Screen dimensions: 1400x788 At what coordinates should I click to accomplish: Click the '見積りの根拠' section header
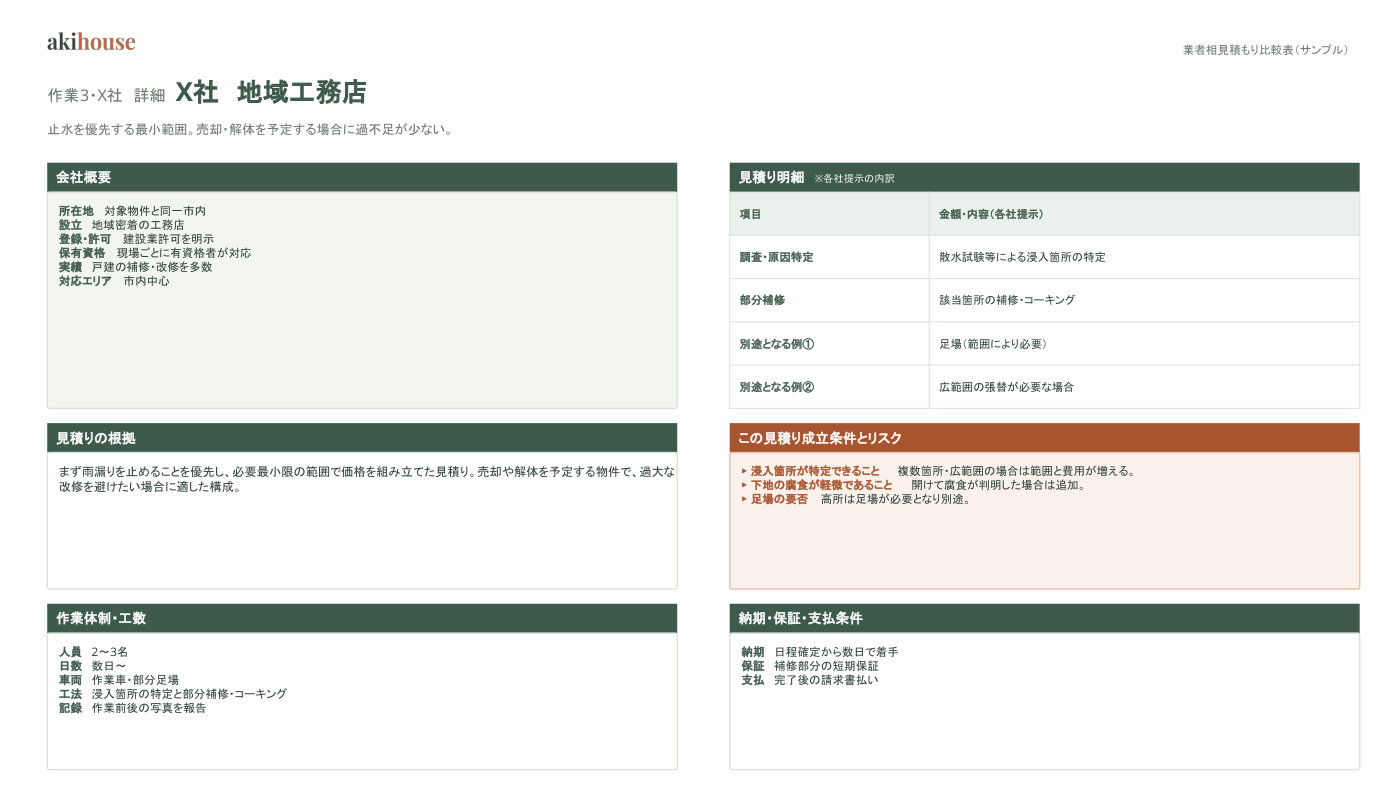tap(362, 438)
